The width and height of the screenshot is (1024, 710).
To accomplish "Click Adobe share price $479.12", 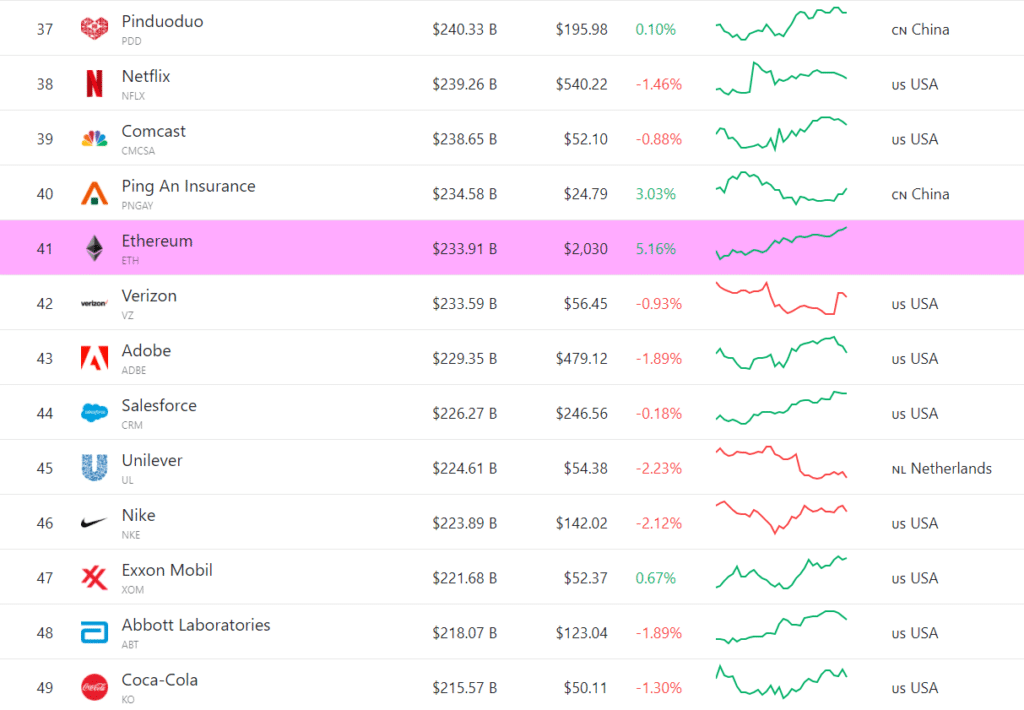I will coord(581,359).
